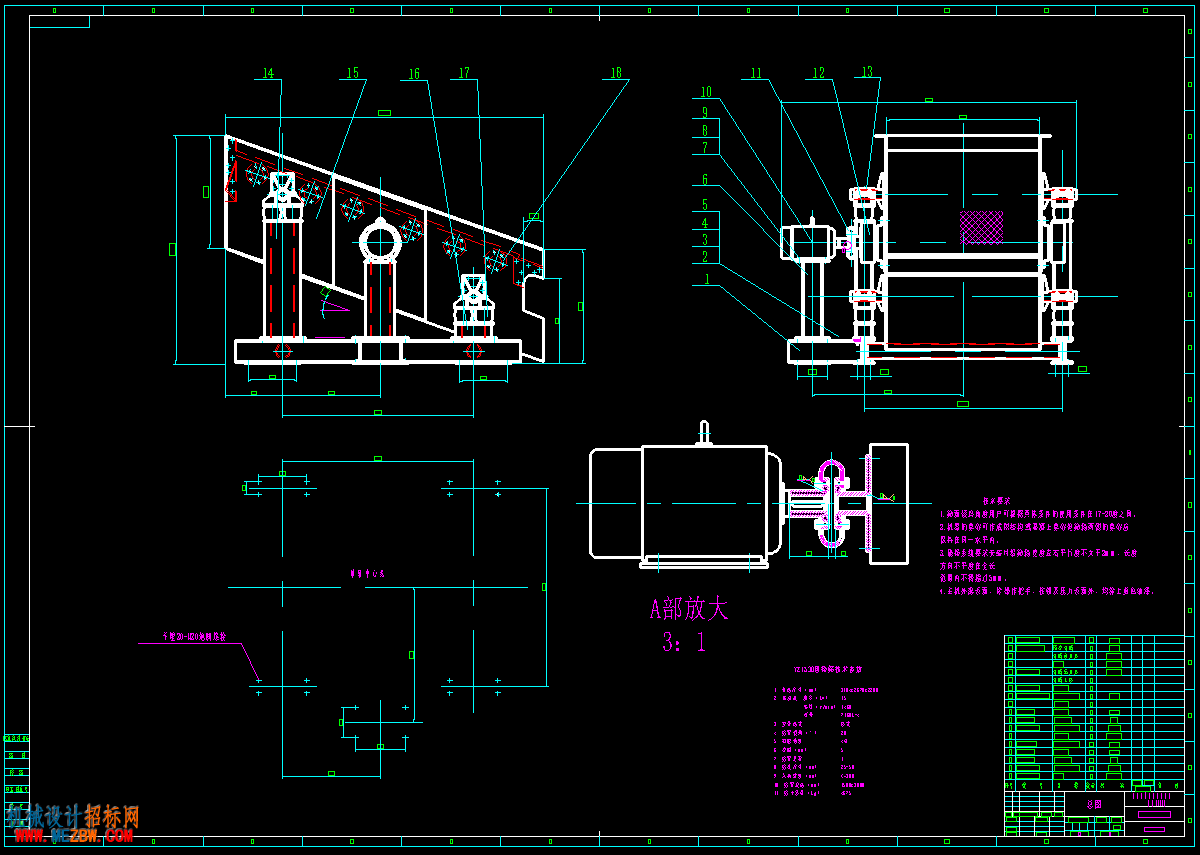Click the motor body in enlarged detail view

(704, 501)
